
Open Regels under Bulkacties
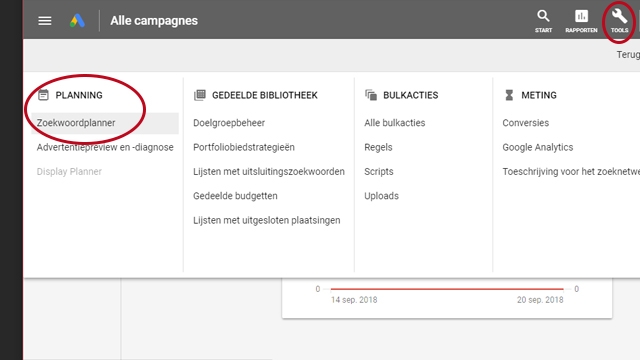pos(378,147)
